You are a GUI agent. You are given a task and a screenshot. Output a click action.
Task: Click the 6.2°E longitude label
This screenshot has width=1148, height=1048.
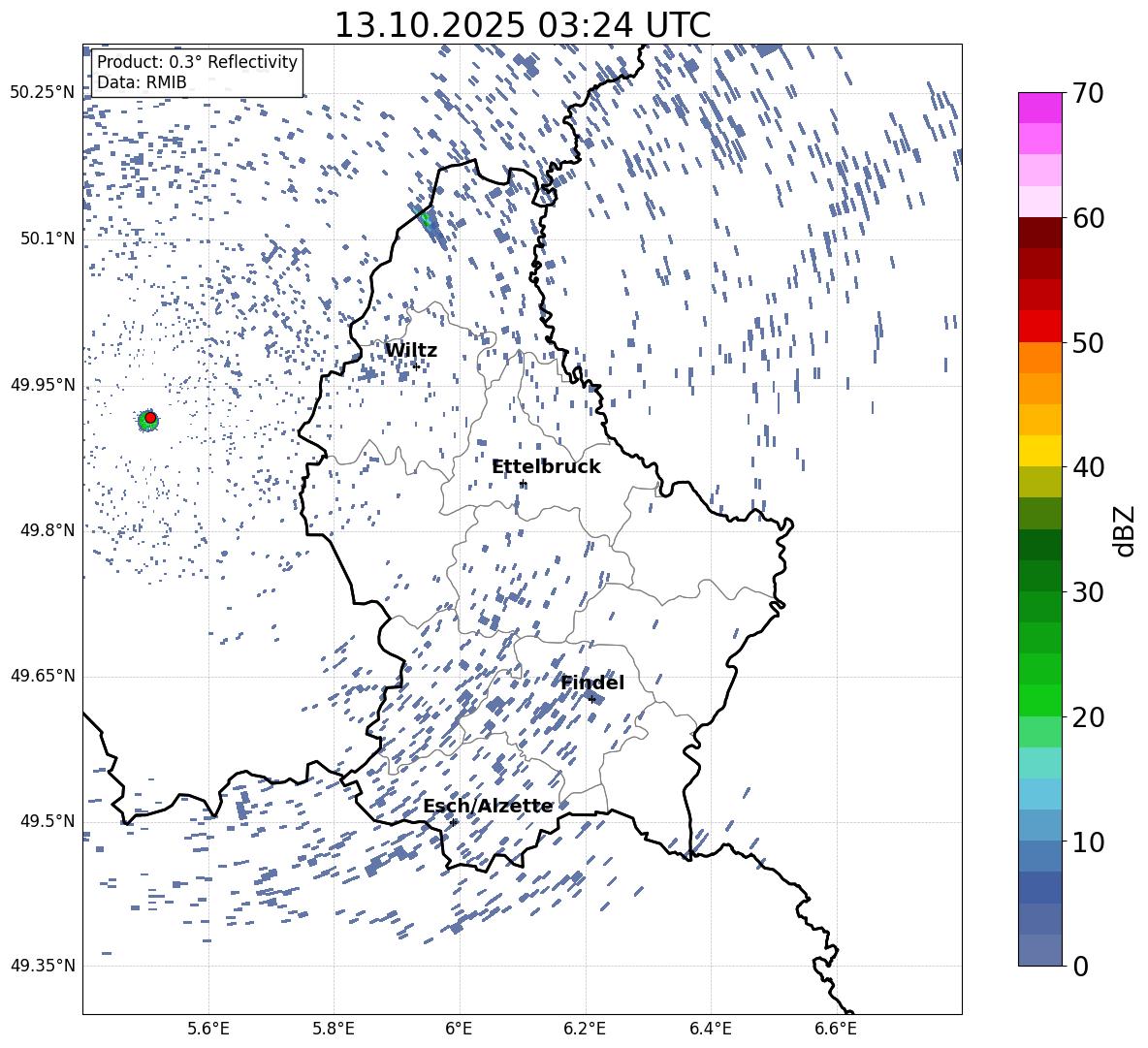[x=585, y=1029]
